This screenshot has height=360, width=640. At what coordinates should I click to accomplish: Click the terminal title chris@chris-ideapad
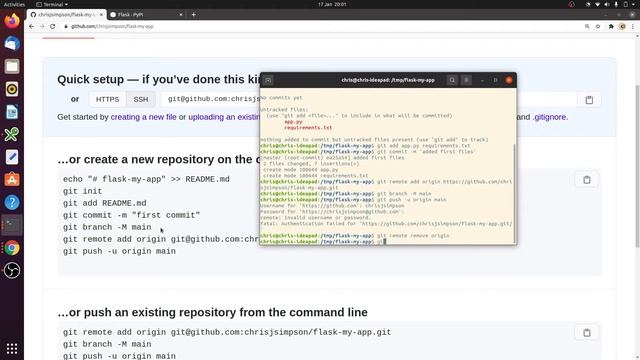tap(388, 80)
